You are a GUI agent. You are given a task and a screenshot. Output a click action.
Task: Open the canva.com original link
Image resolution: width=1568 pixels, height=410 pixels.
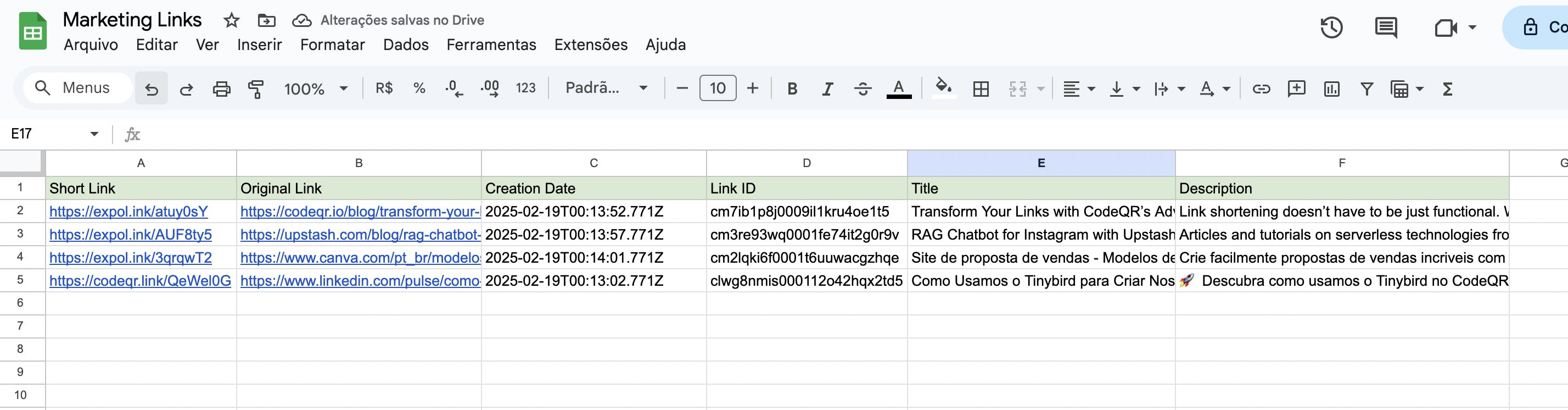(360, 258)
